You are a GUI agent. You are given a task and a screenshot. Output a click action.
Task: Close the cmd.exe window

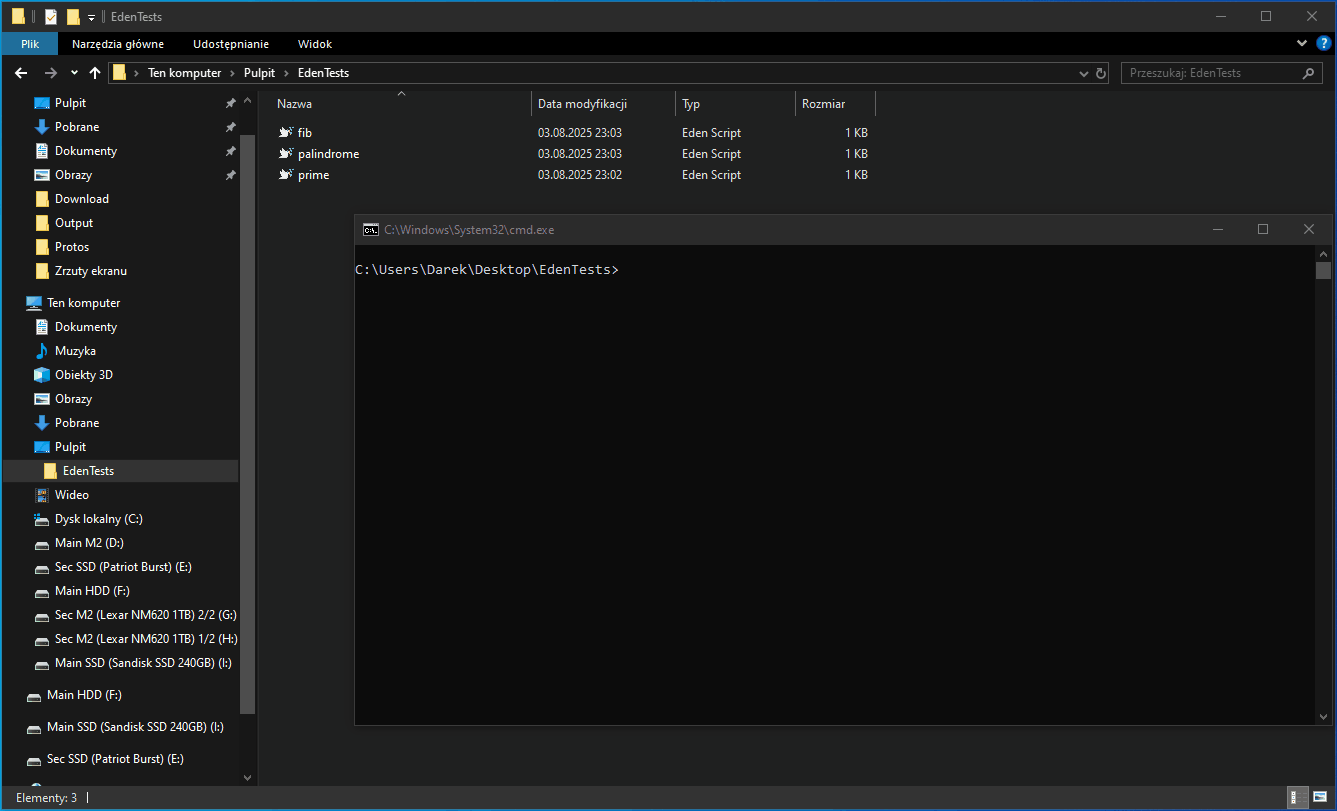pyautogui.click(x=1309, y=229)
